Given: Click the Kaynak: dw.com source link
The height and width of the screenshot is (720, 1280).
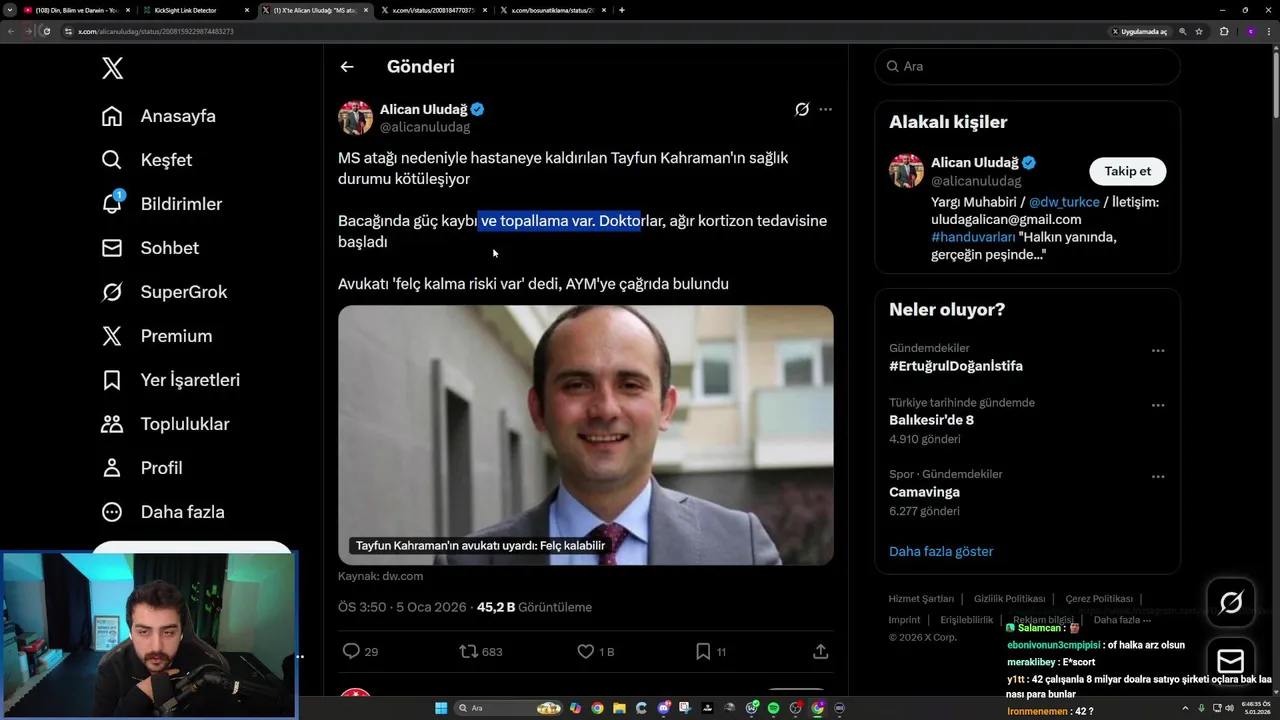Looking at the screenshot, I should pyautogui.click(x=380, y=576).
